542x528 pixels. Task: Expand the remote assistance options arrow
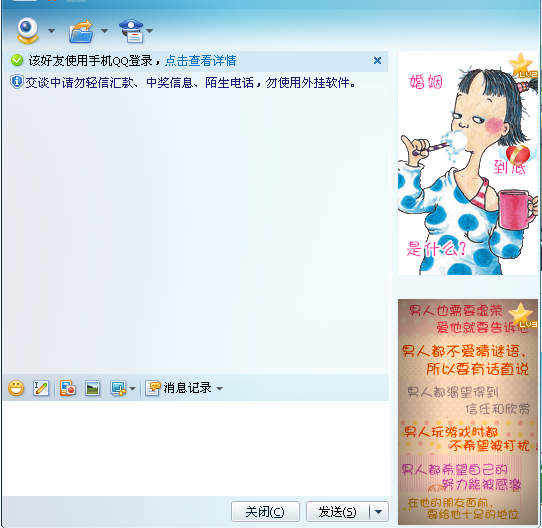pyautogui.click(x=149, y=31)
